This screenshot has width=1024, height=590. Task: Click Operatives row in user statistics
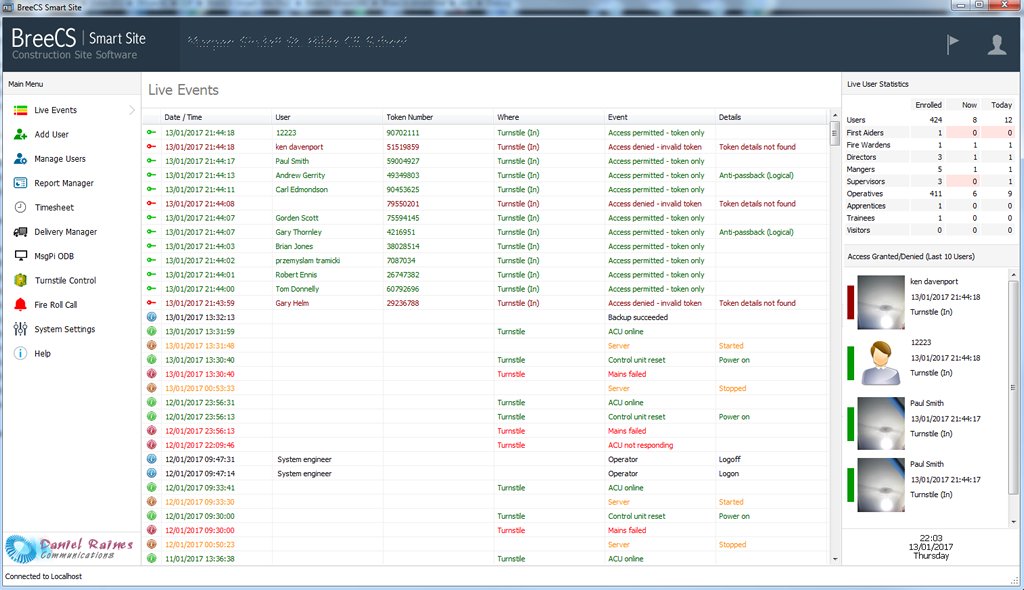(929, 193)
